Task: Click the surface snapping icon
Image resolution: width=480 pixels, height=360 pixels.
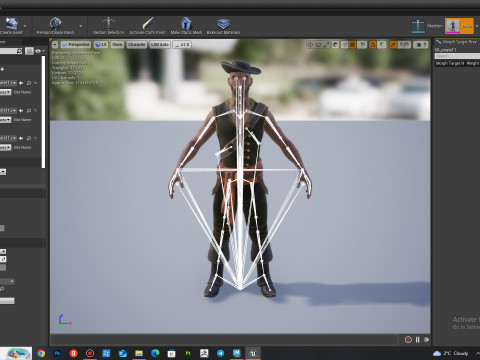Action: click(x=344, y=45)
